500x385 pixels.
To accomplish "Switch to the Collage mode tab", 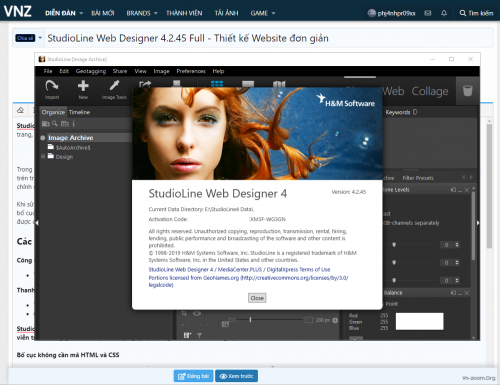I will coord(430,91).
